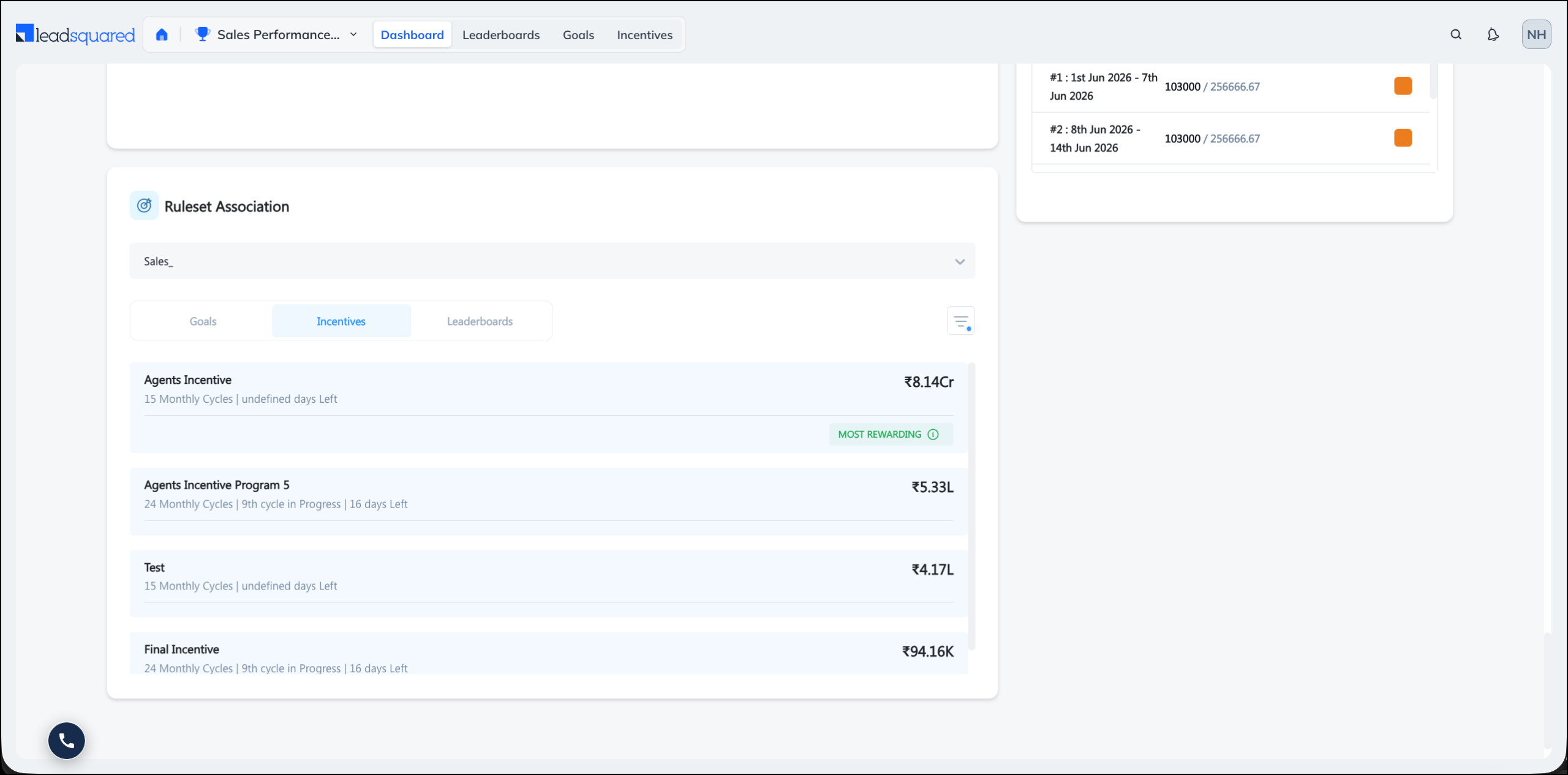Click ₹94.16K amount
Screen dimensions: 1568x775
(x=927, y=652)
